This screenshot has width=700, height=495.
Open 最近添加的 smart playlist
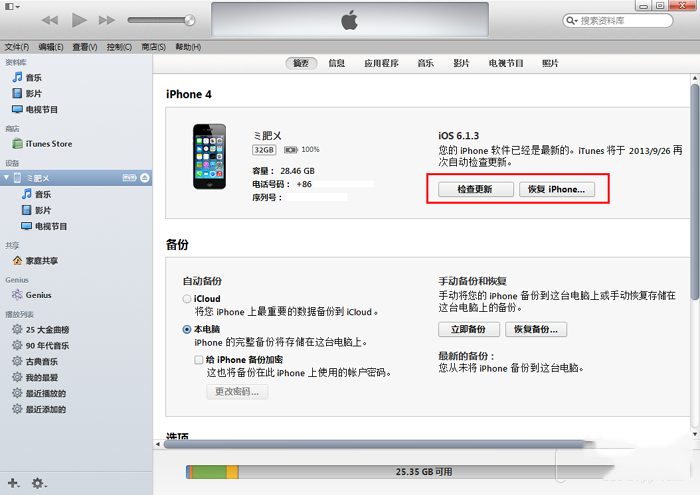(39, 409)
